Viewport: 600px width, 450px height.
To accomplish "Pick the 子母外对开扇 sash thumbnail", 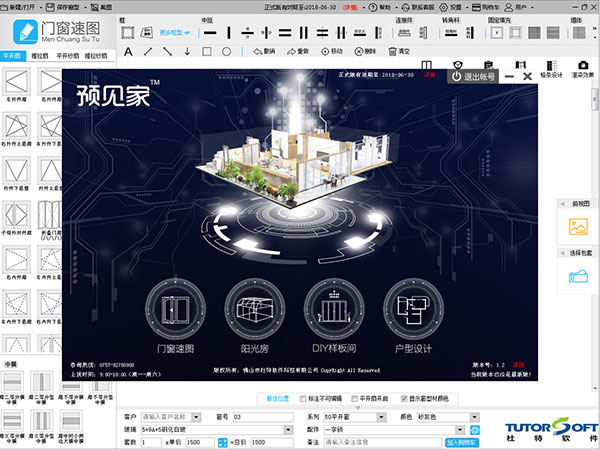I will [16, 215].
